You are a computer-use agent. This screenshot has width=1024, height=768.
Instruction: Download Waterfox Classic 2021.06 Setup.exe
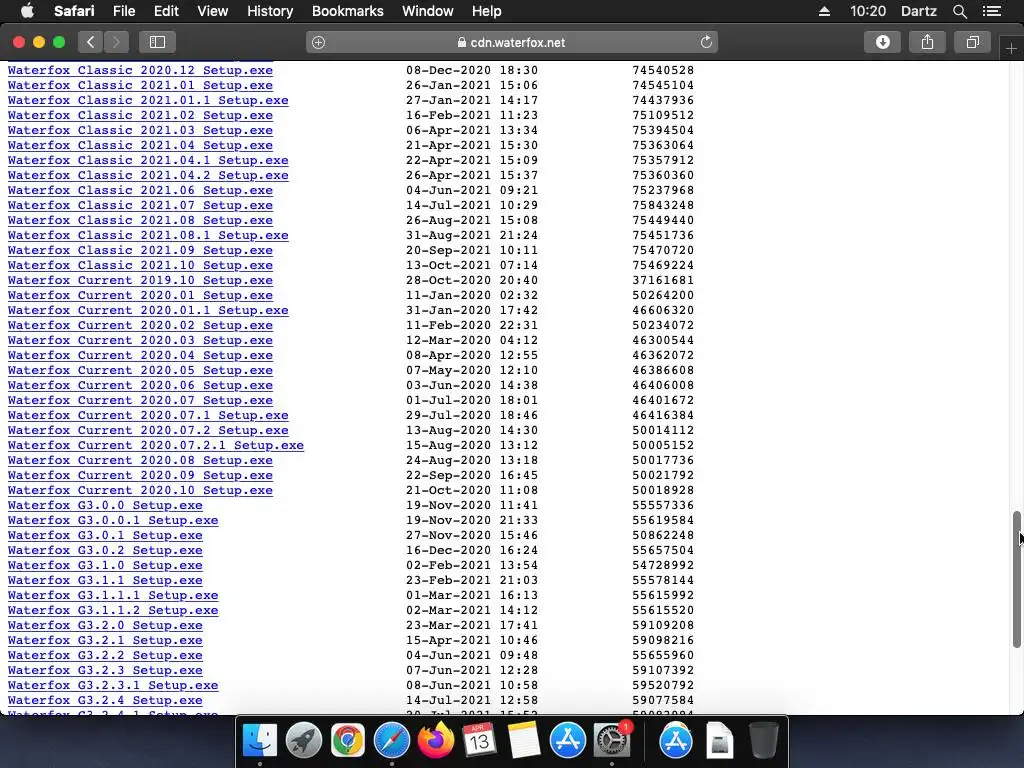pyautogui.click(x=140, y=190)
